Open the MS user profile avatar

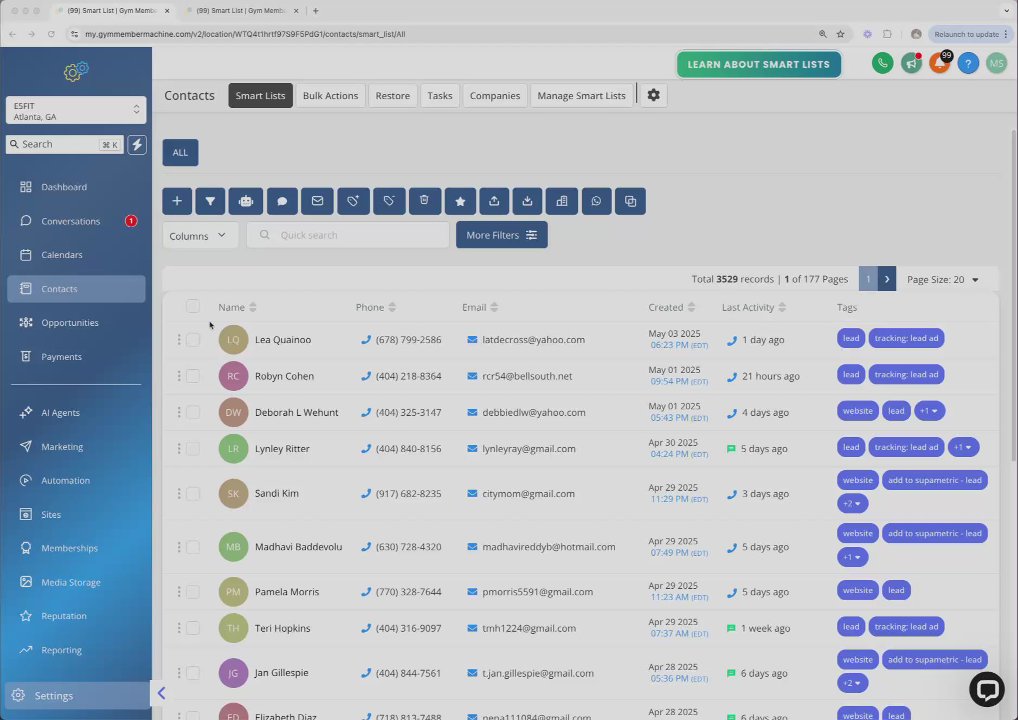997,63
